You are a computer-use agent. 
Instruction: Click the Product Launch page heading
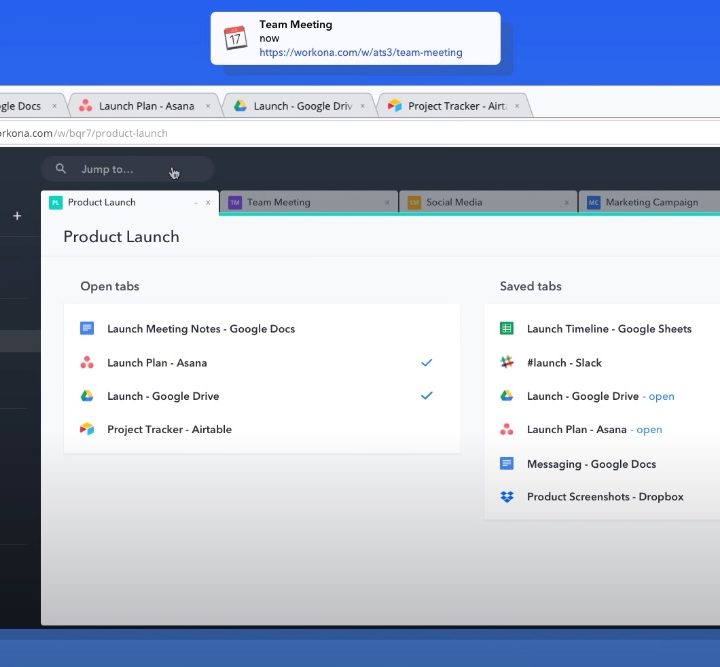point(121,237)
